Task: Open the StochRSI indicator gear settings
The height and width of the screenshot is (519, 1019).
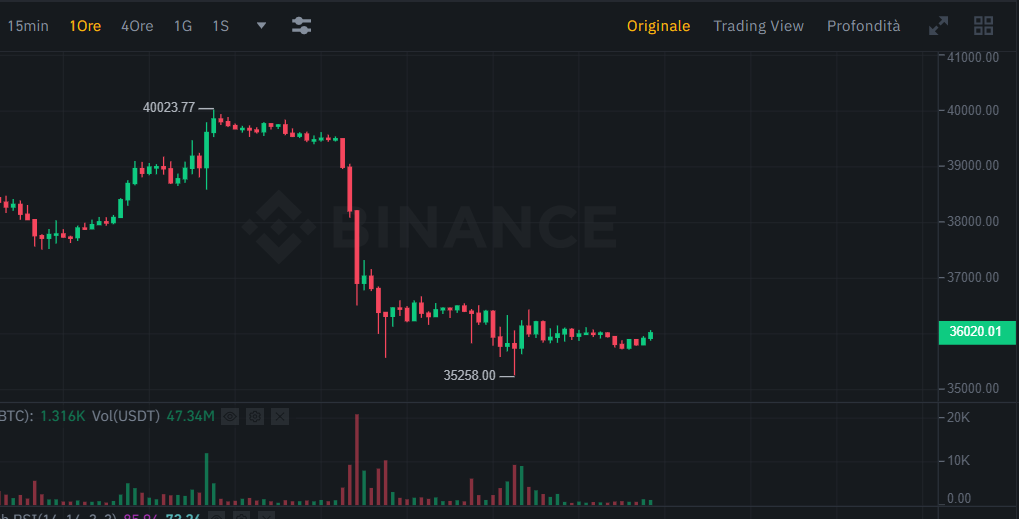Action: pyautogui.click(x=242, y=516)
